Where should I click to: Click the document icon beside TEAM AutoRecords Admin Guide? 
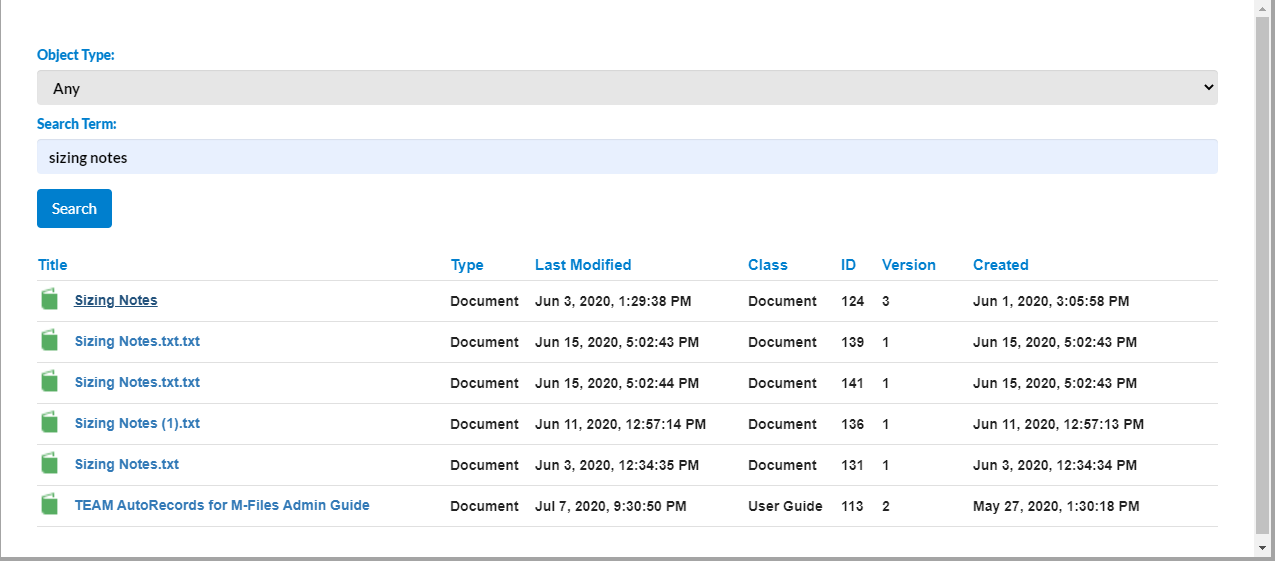(x=50, y=505)
